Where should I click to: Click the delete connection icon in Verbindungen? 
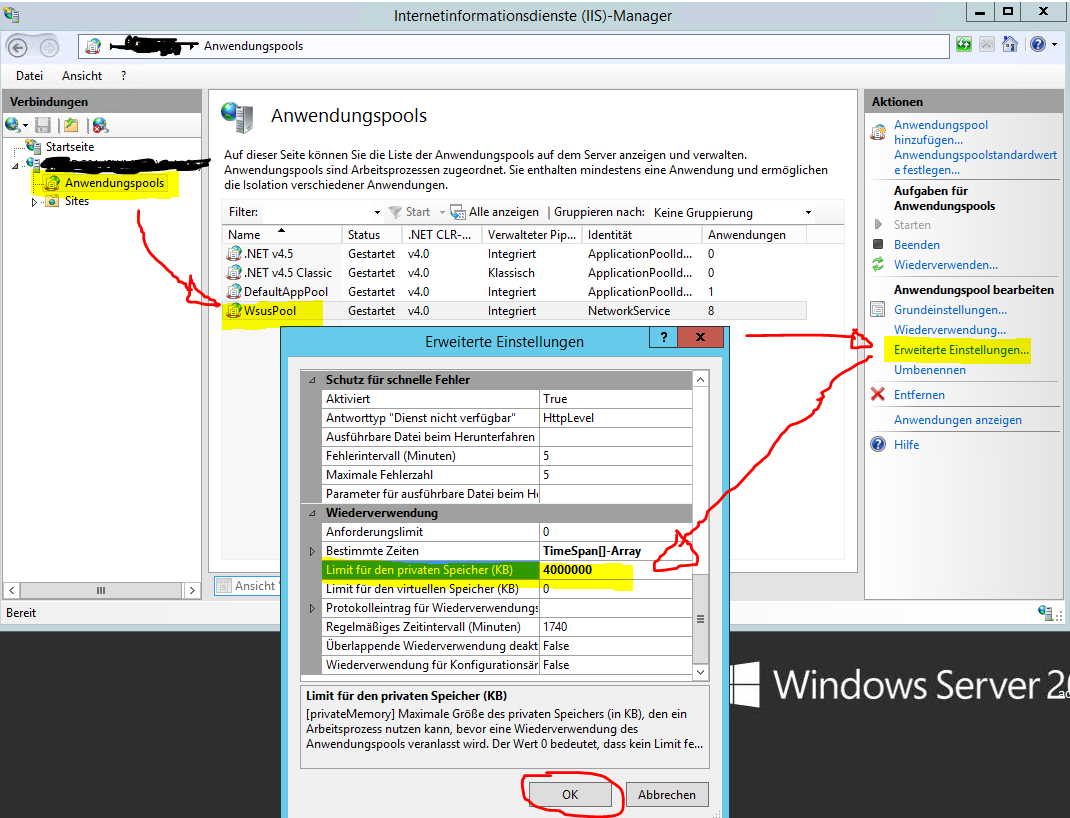point(100,125)
